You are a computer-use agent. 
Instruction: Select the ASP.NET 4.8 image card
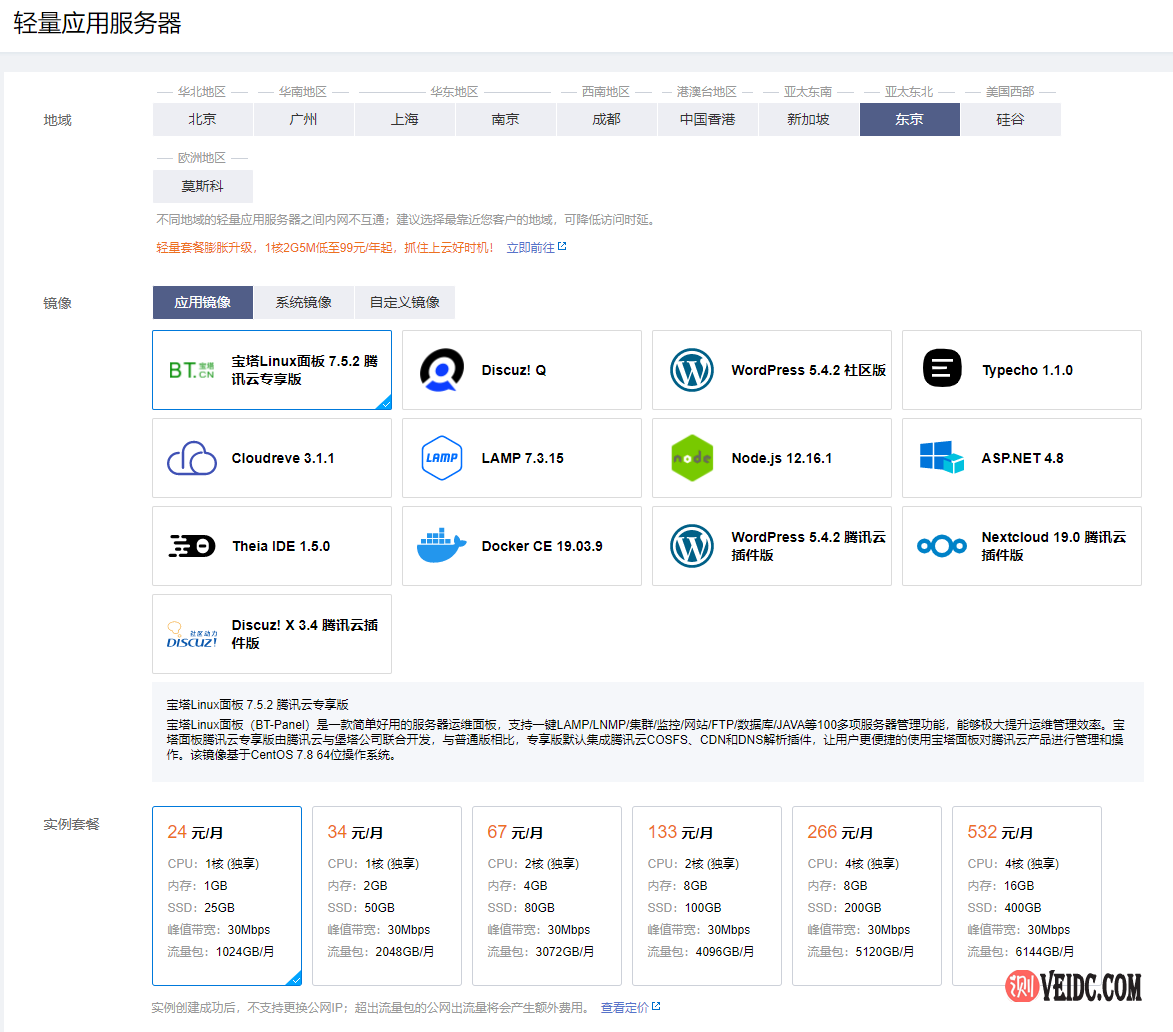[1021, 458]
